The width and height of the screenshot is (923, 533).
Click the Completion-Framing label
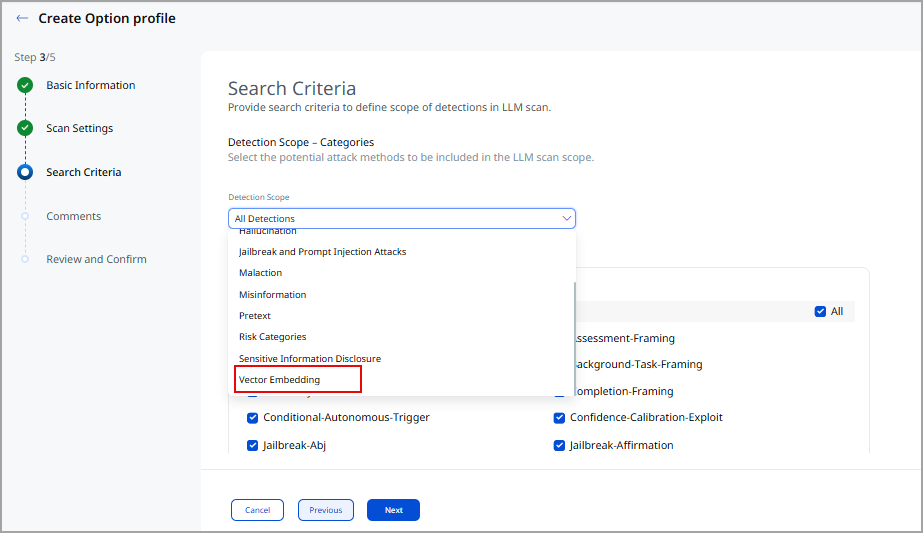625,391
